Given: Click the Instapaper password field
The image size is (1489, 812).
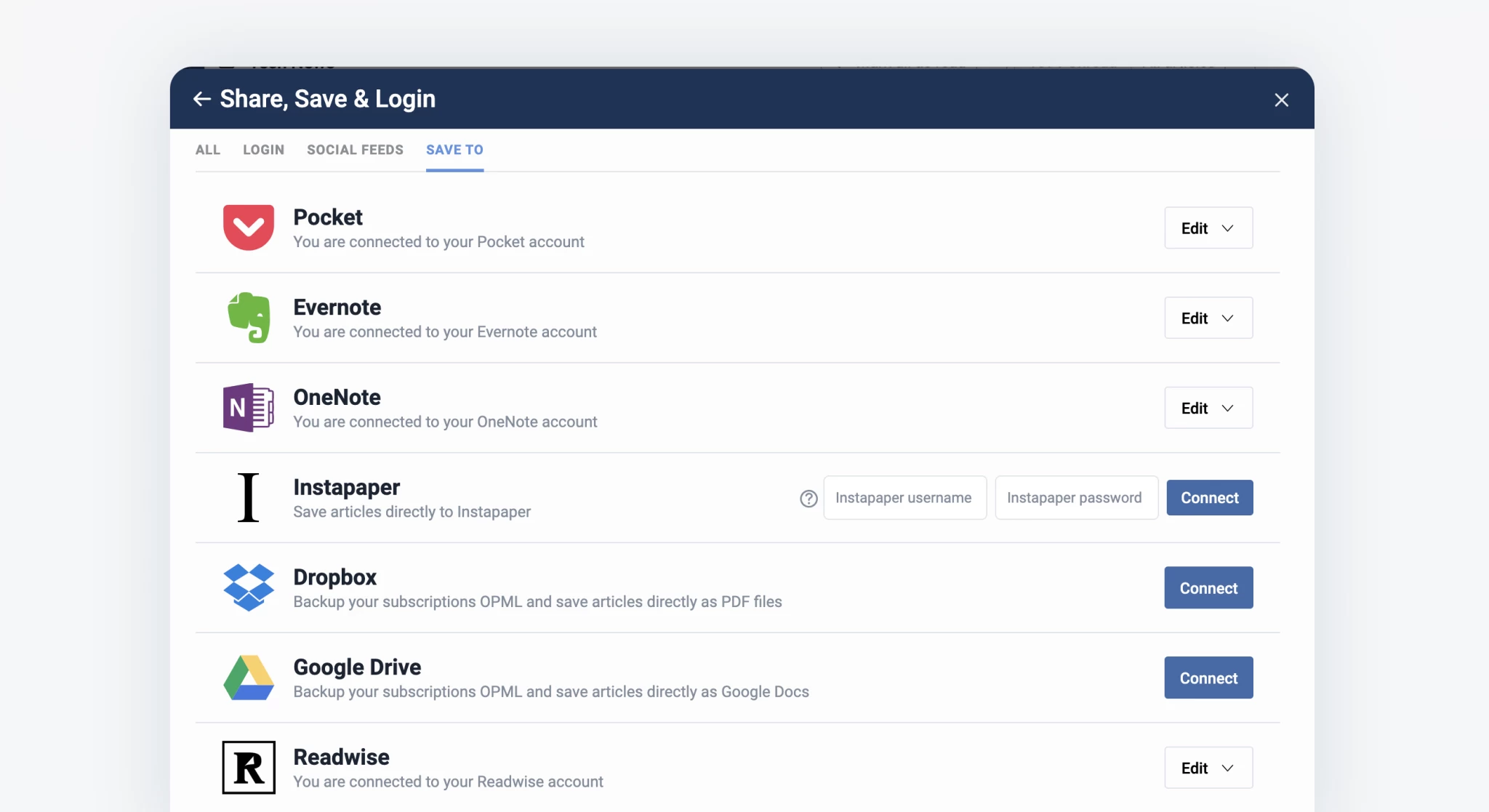Looking at the screenshot, I should [1076, 498].
